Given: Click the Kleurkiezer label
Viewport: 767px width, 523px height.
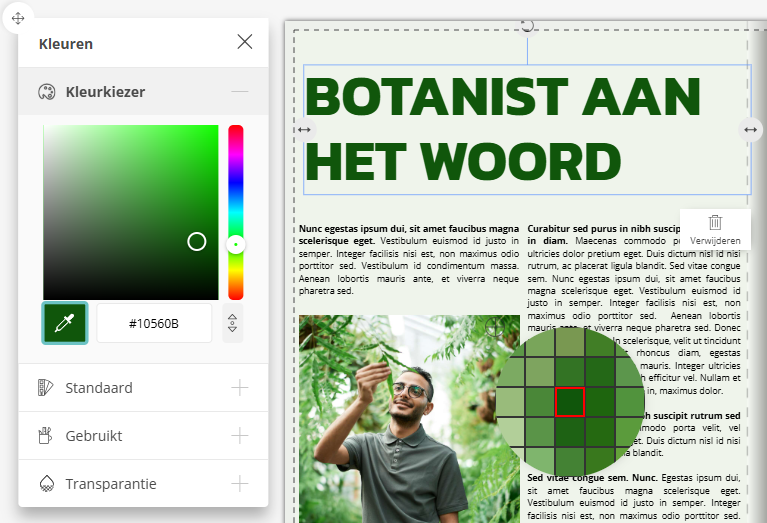Looking at the screenshot, I should [105, 91].
